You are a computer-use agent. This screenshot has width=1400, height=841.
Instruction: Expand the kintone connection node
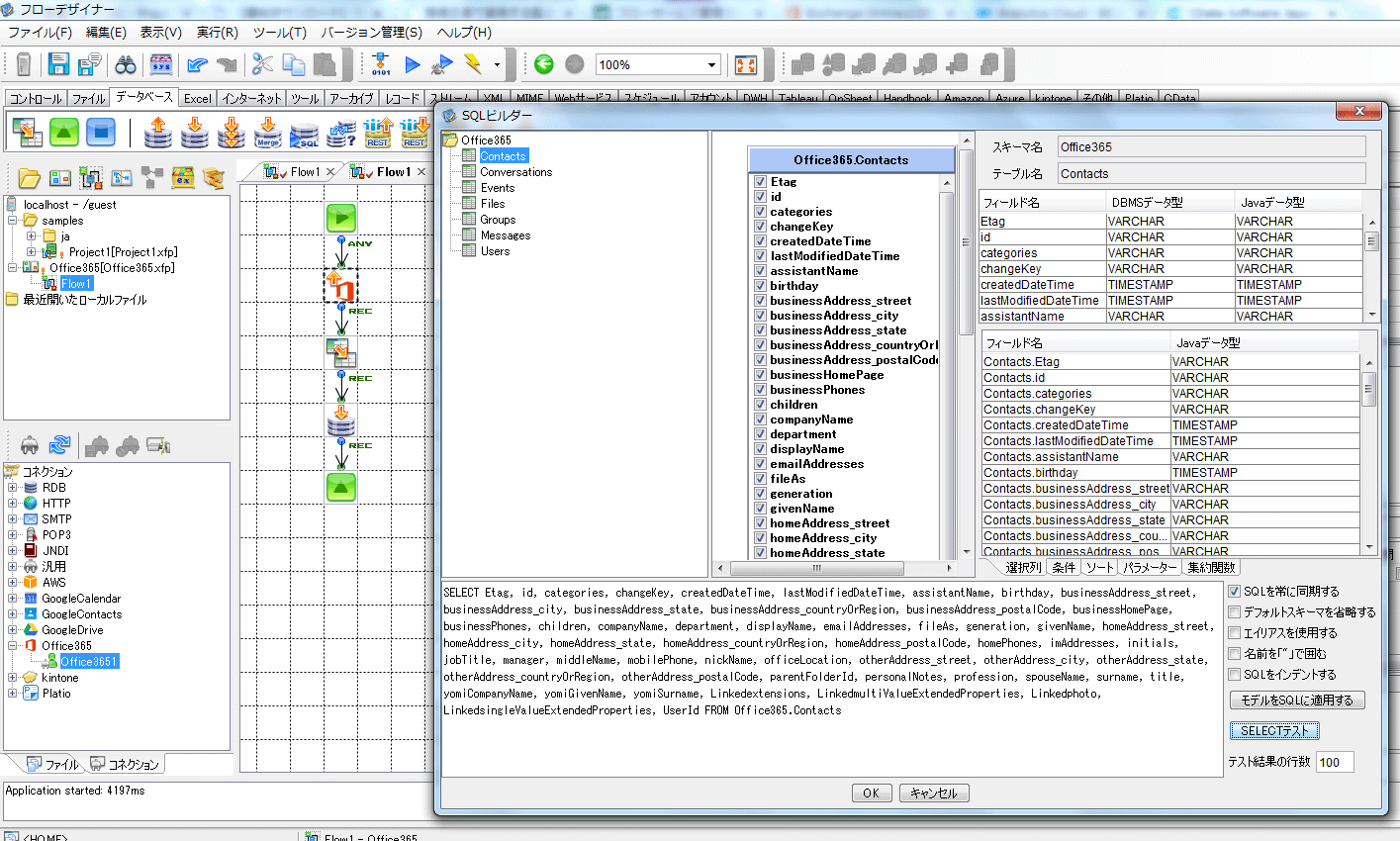(x=12, y=678)
